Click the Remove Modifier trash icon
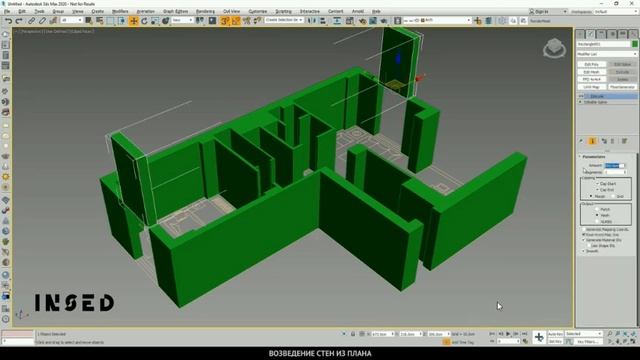This screenshot has height=360, width=640. click(x=612, y=141)
